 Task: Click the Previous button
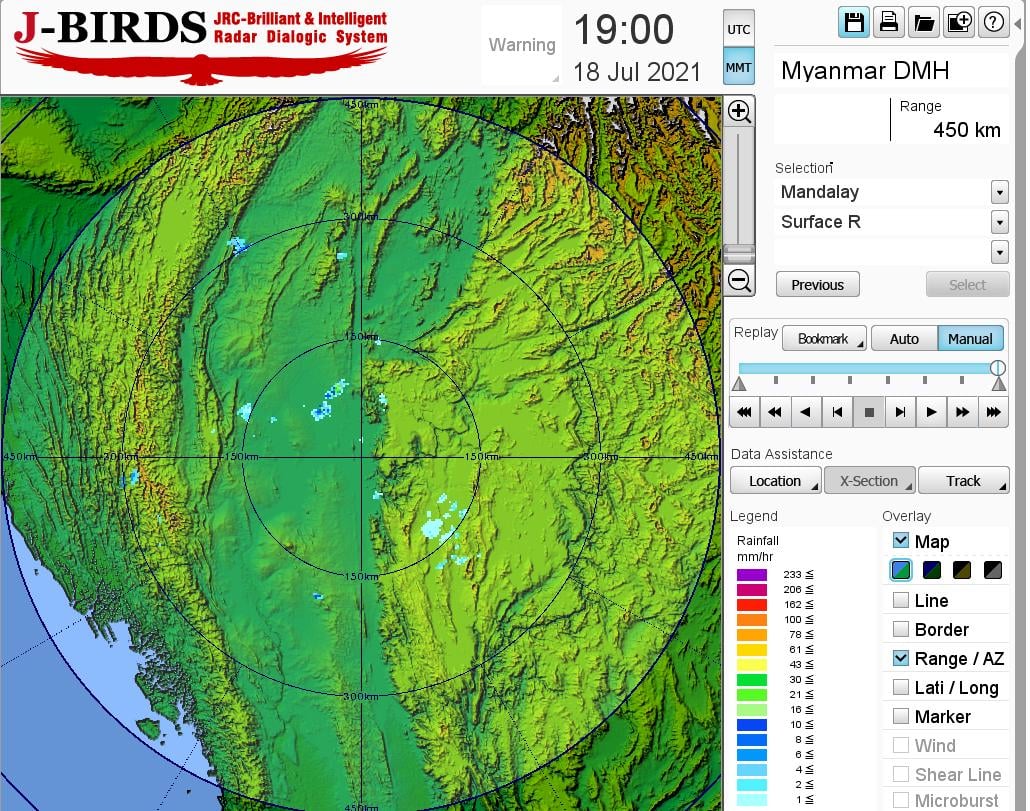click(817, 285)
